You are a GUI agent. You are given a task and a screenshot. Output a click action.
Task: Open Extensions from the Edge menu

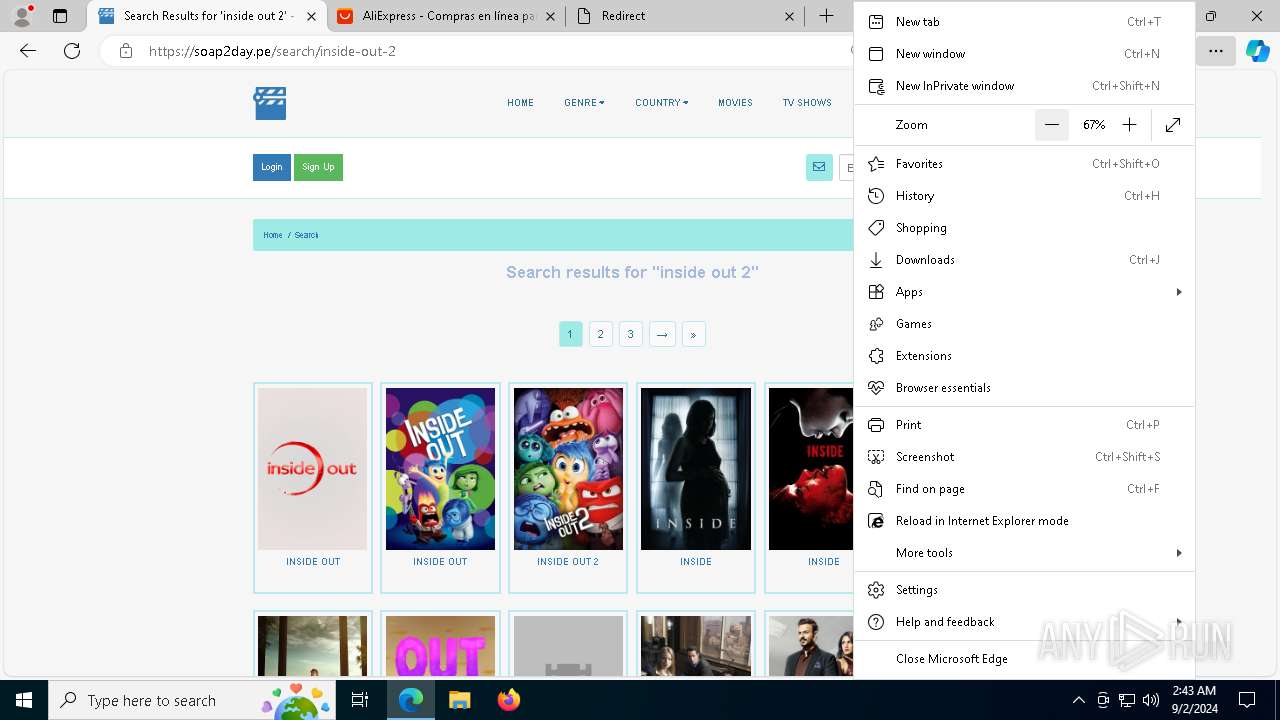click(1025, 356)
